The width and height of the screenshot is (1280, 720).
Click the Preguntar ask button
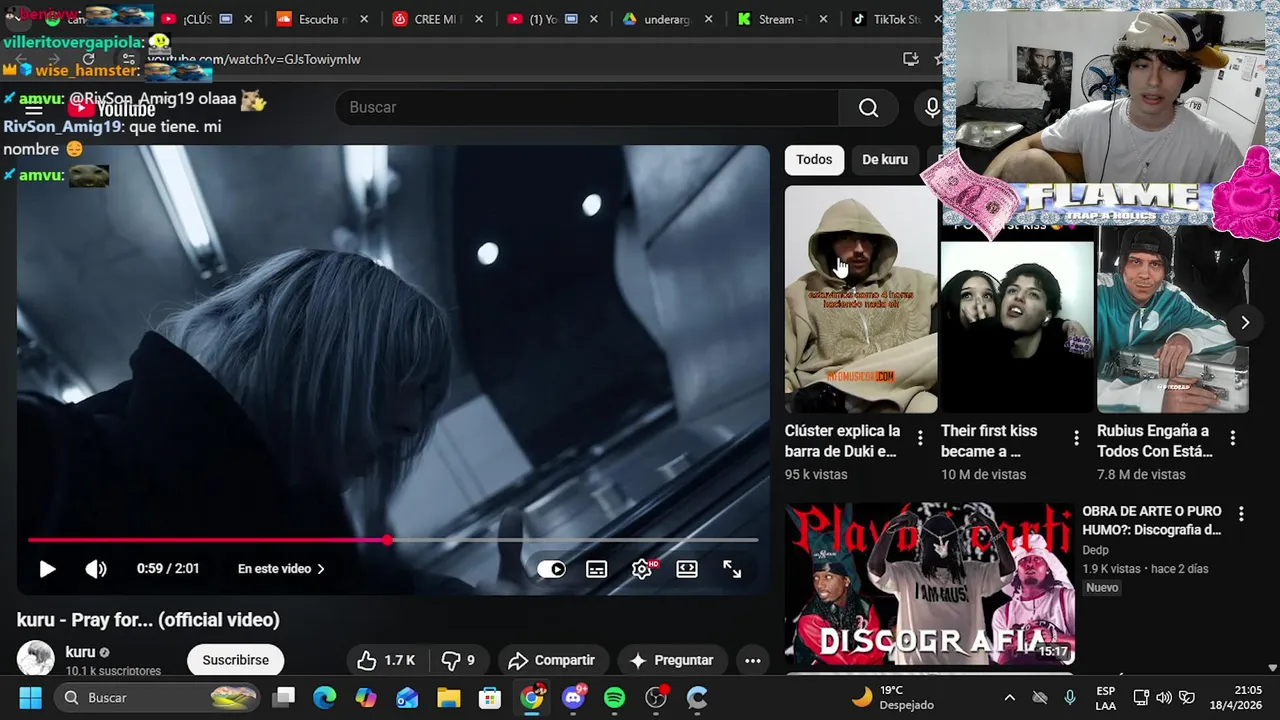click(x=671, y=660)
